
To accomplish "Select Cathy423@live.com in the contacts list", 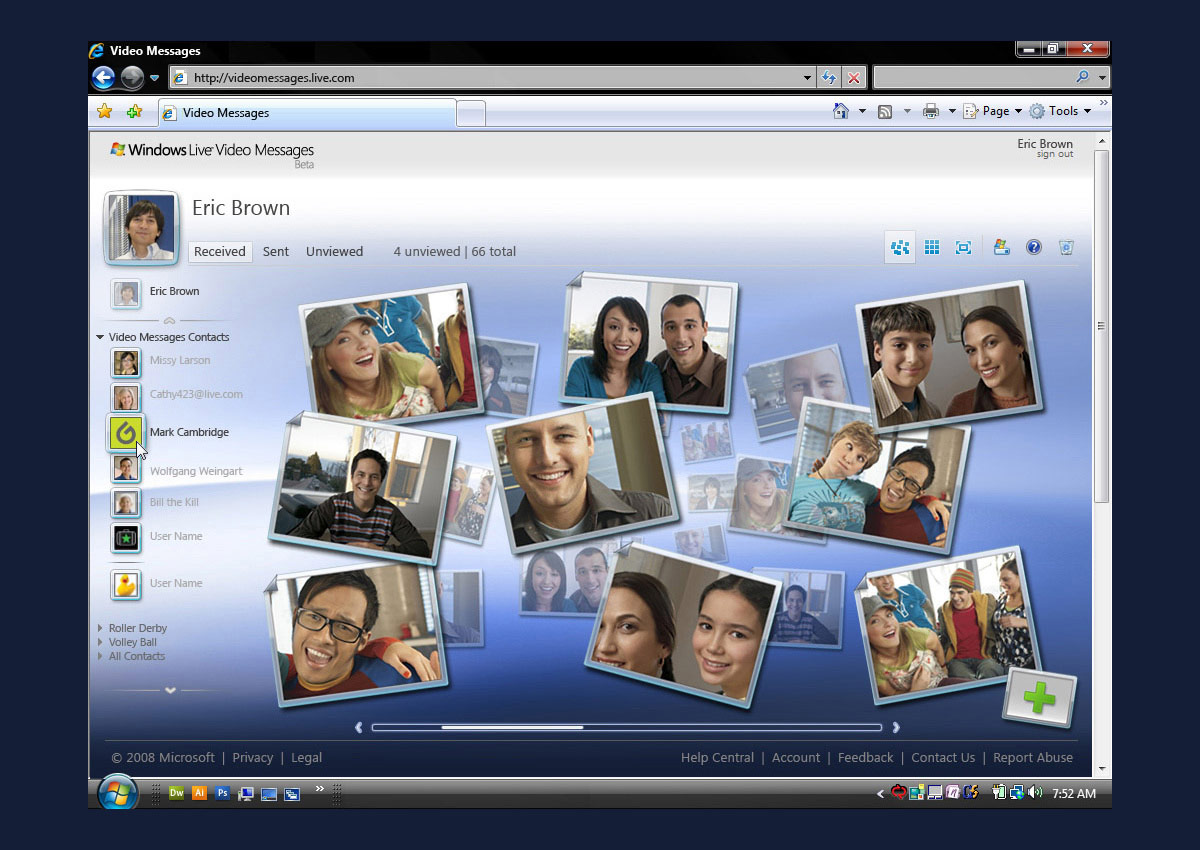I will (x=196, y=395).
